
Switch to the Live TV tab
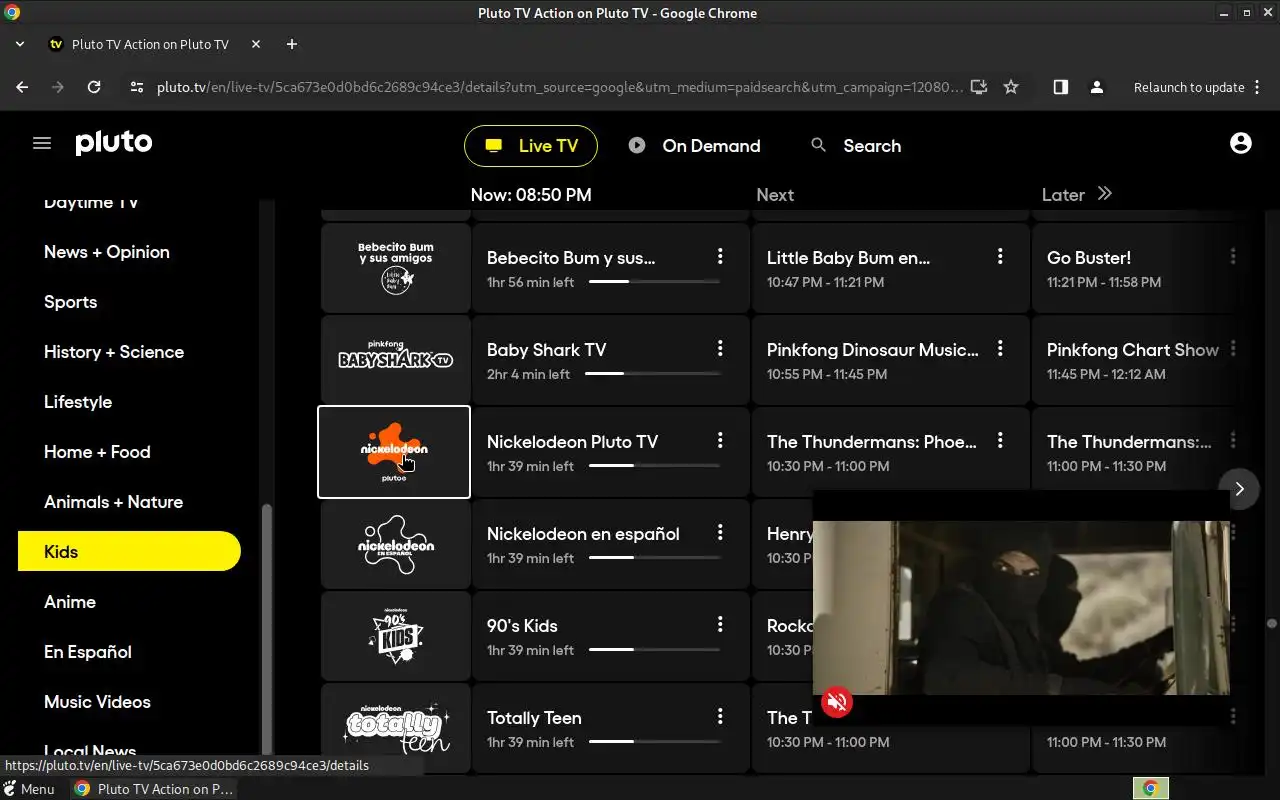point(531,146)
